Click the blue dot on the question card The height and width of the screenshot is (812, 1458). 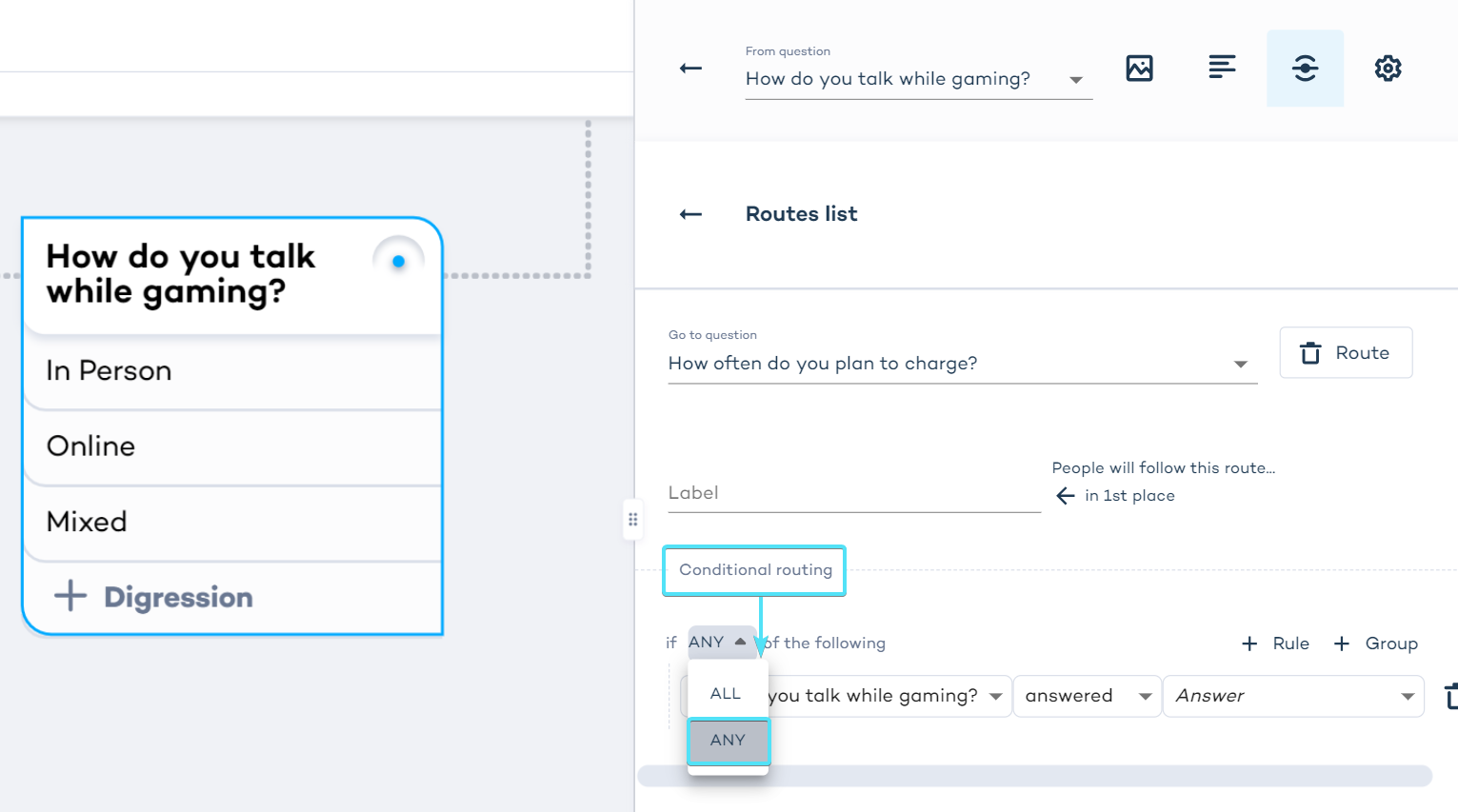click(x=398, y=261)
